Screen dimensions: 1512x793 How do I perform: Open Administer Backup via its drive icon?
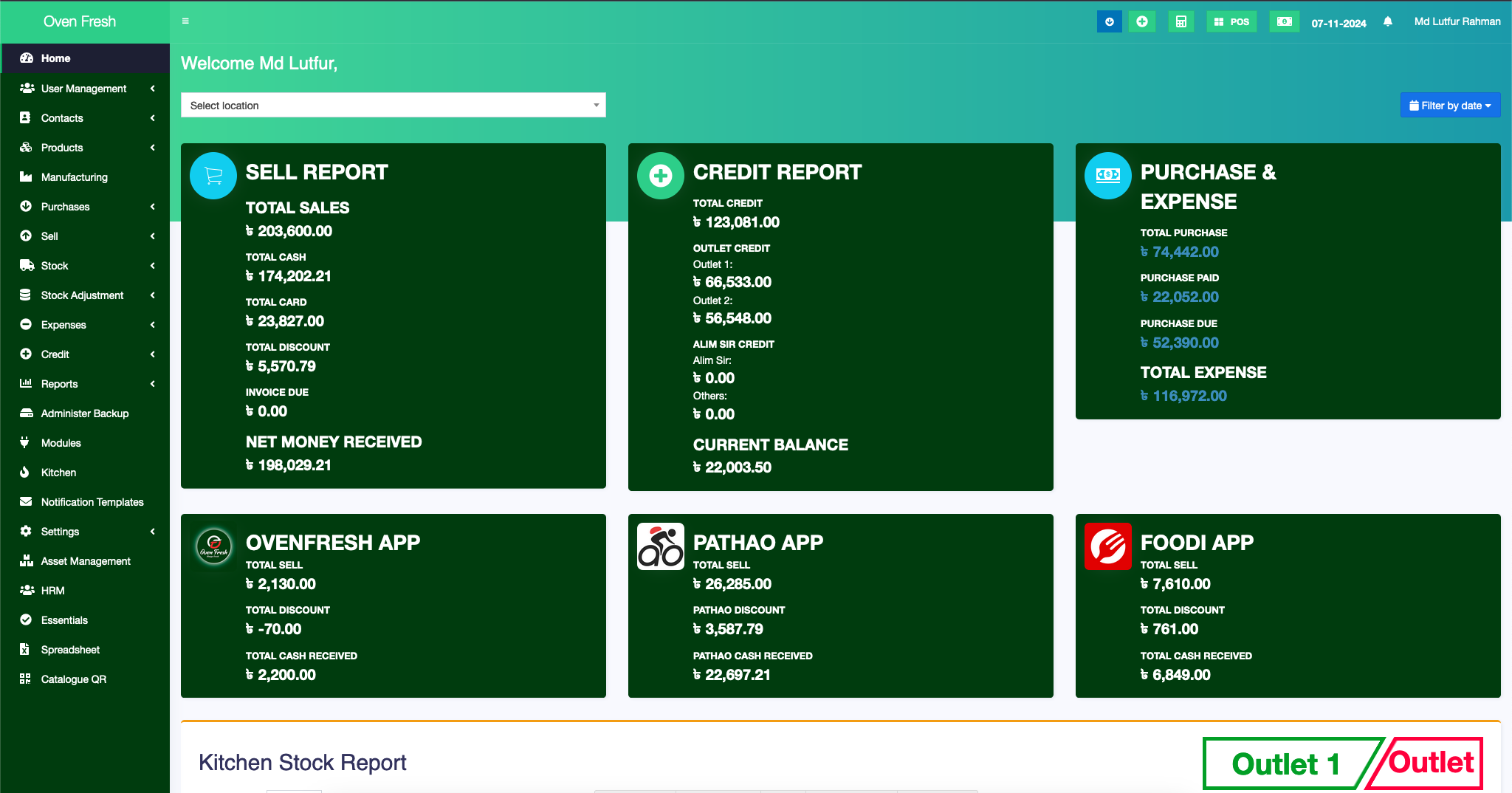(x=27, y=413)
